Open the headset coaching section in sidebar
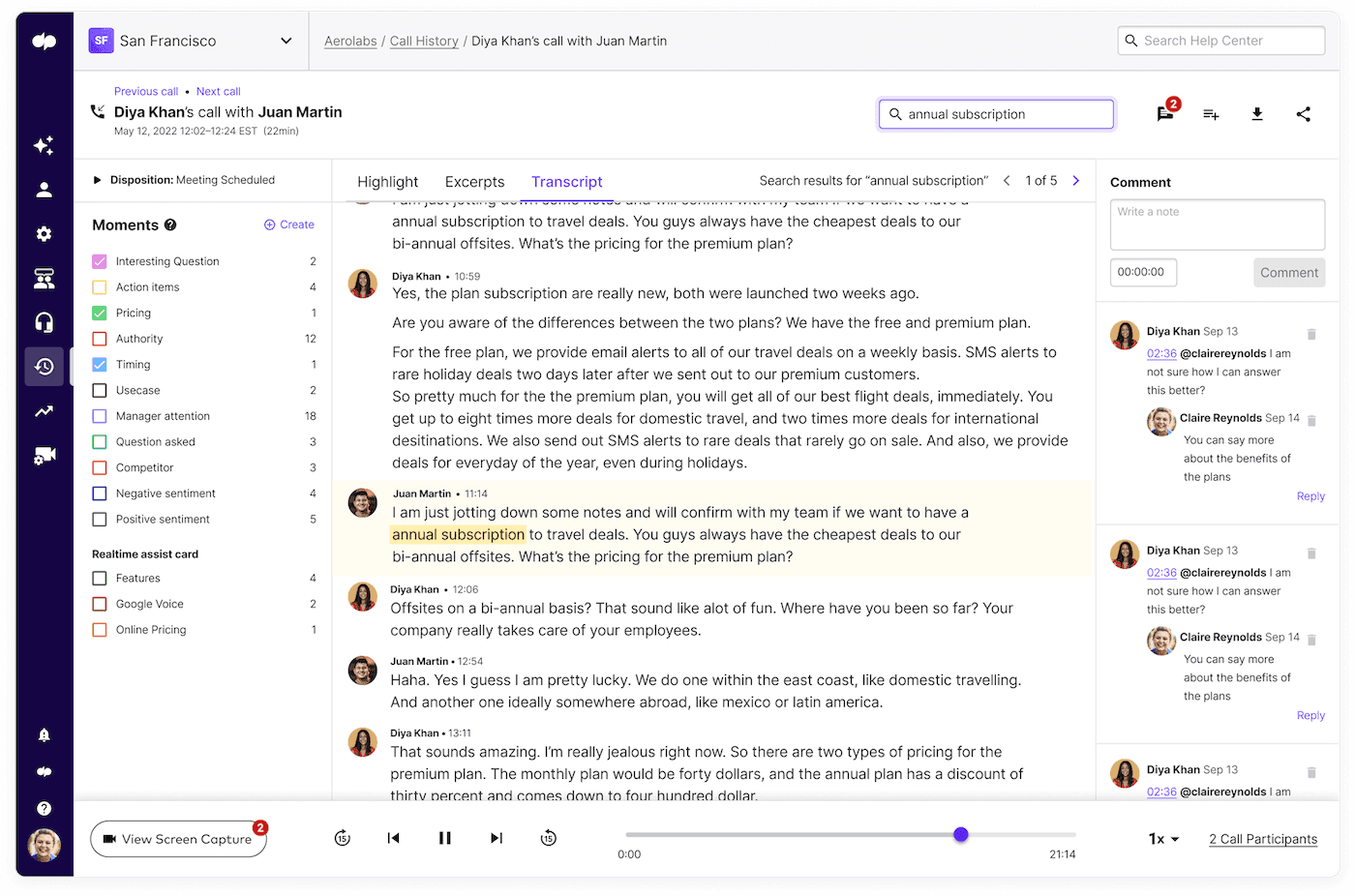 tap(44, 321)
